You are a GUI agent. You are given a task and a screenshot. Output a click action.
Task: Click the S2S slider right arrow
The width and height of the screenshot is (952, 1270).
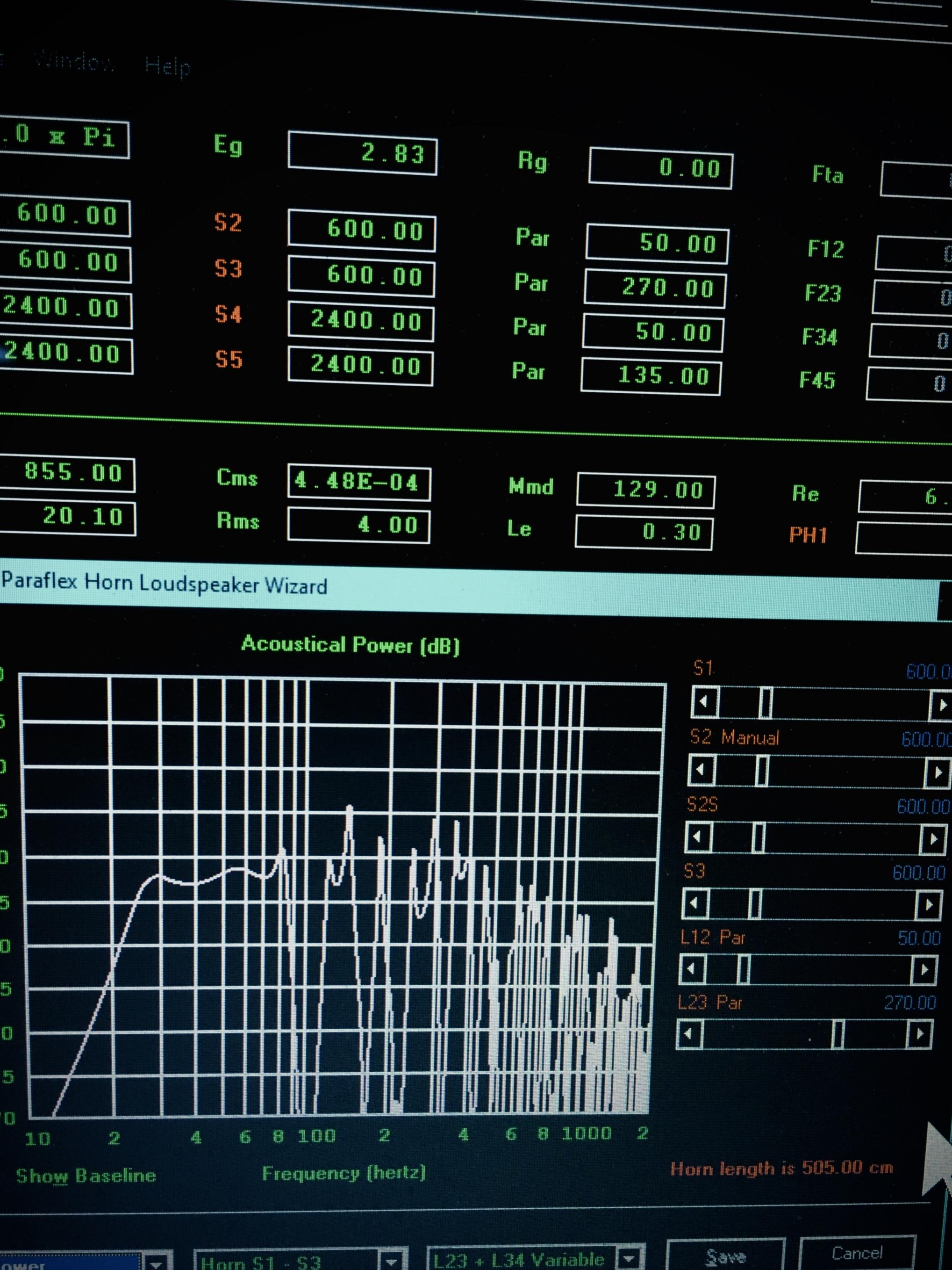(x=934, y=839)
